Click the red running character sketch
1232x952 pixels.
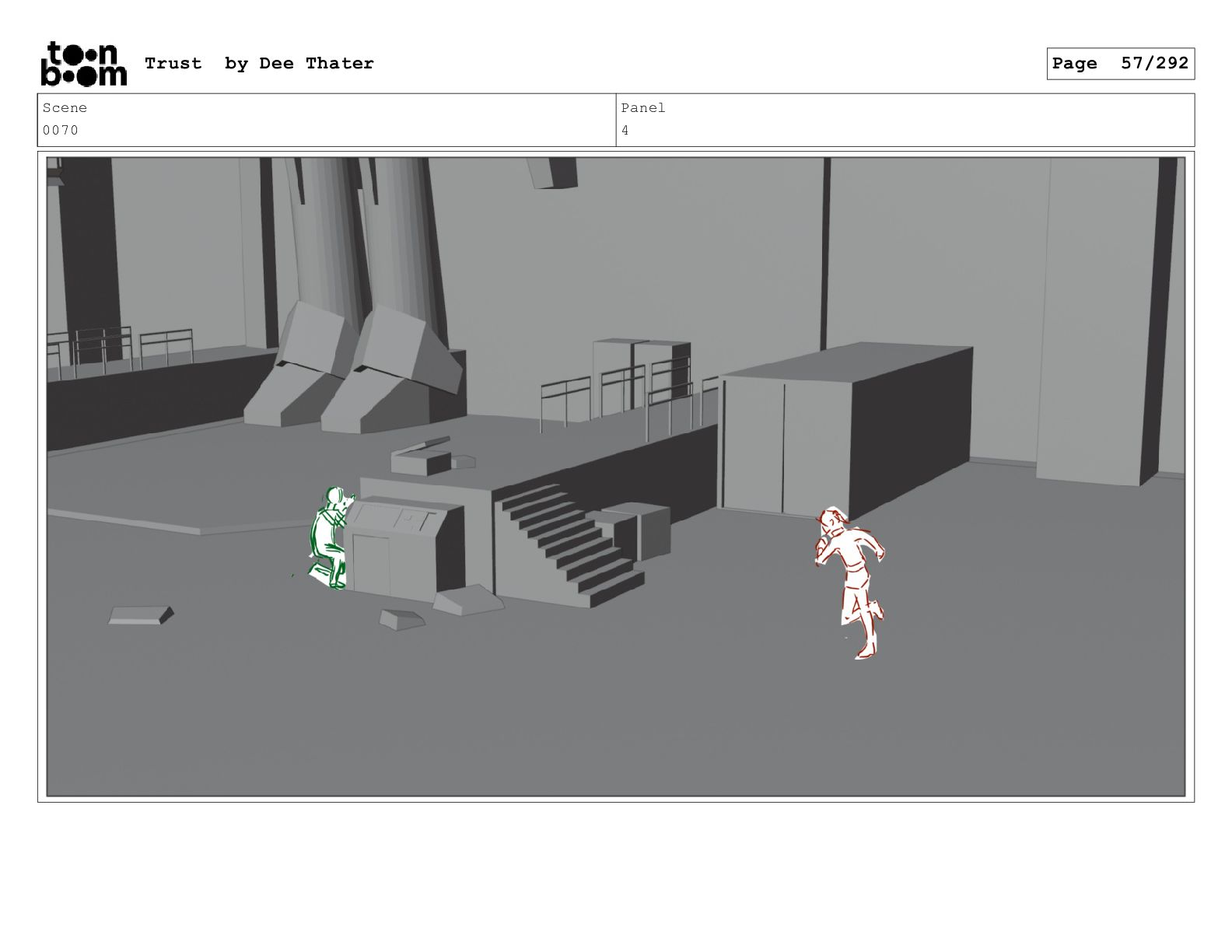click(852, 579)
